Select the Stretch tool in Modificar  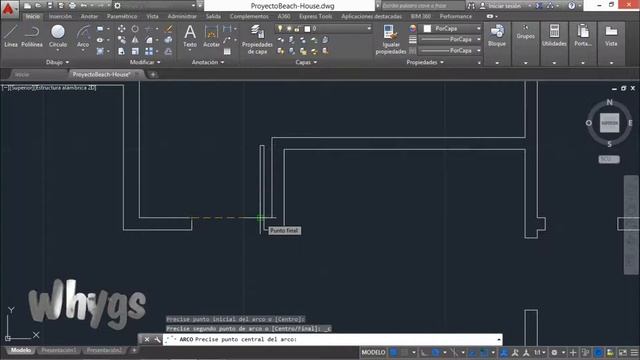click(122, 51)
